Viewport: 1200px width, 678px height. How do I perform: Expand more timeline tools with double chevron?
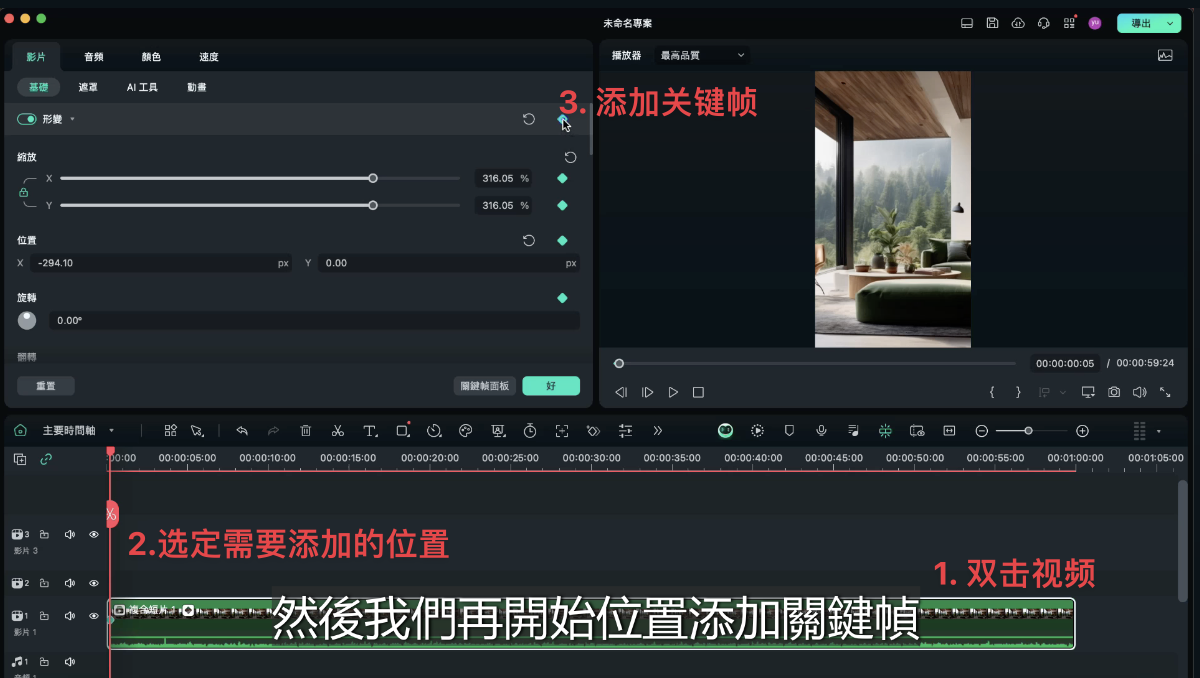coord(658,431)
